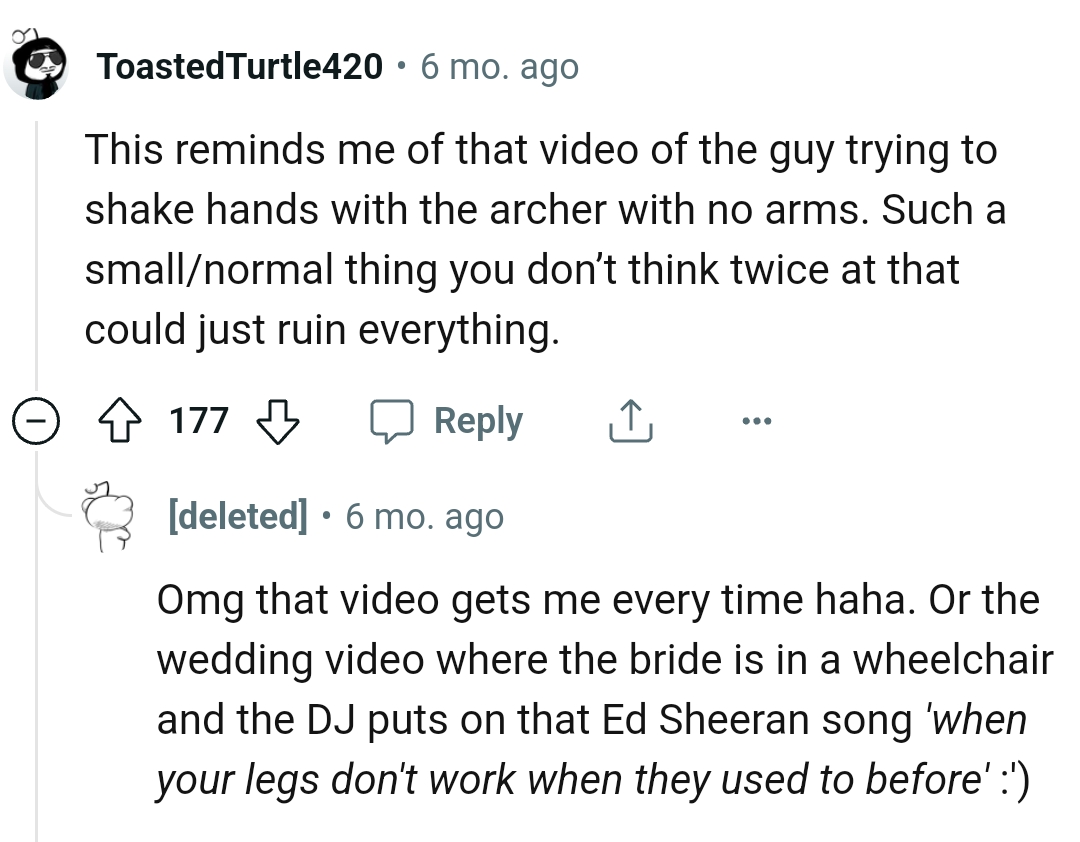
Task: Click the 177 vote count
Action: pos(199,421)
